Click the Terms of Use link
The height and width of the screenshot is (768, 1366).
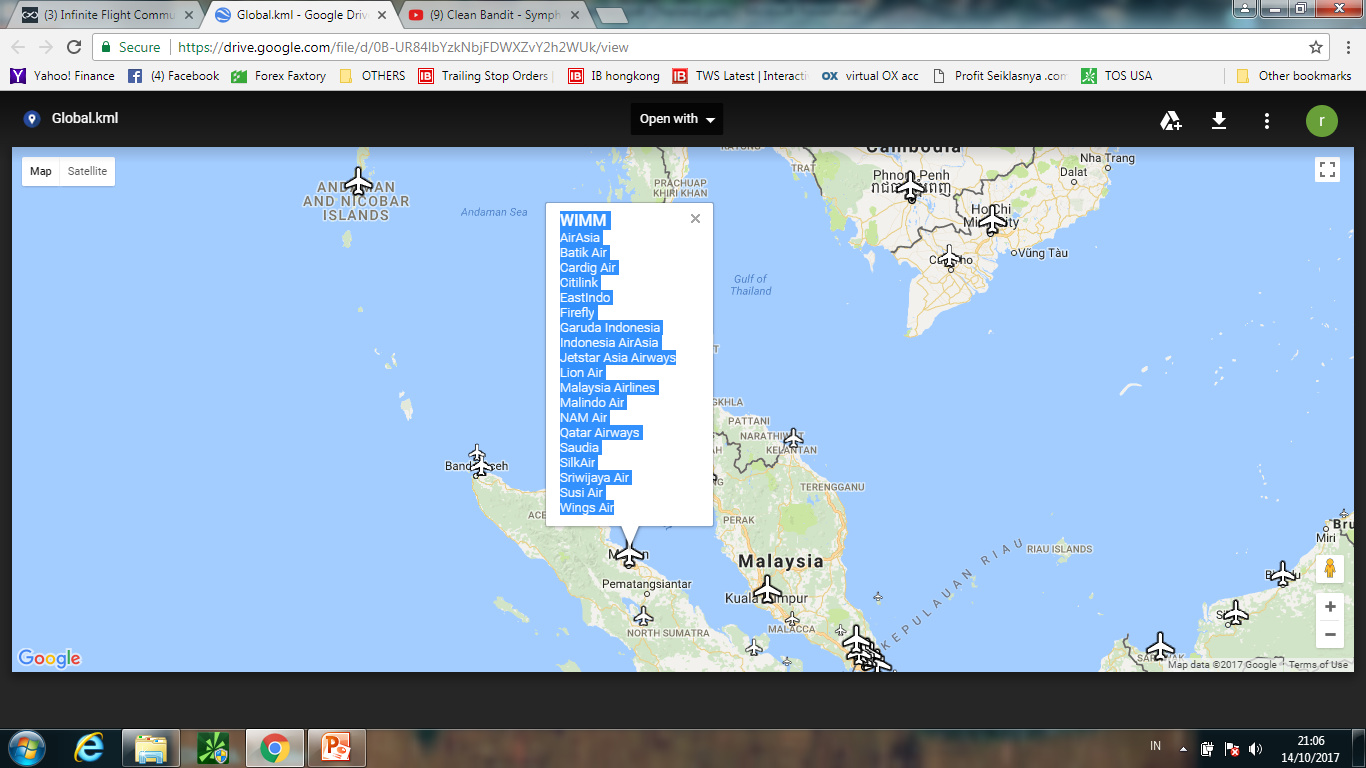[1318, 665]
